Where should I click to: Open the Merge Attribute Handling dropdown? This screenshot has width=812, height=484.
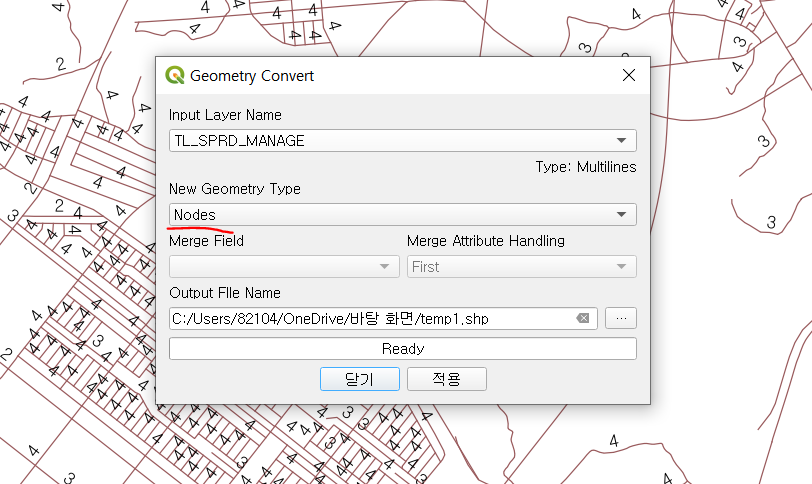tap(521, 267)
